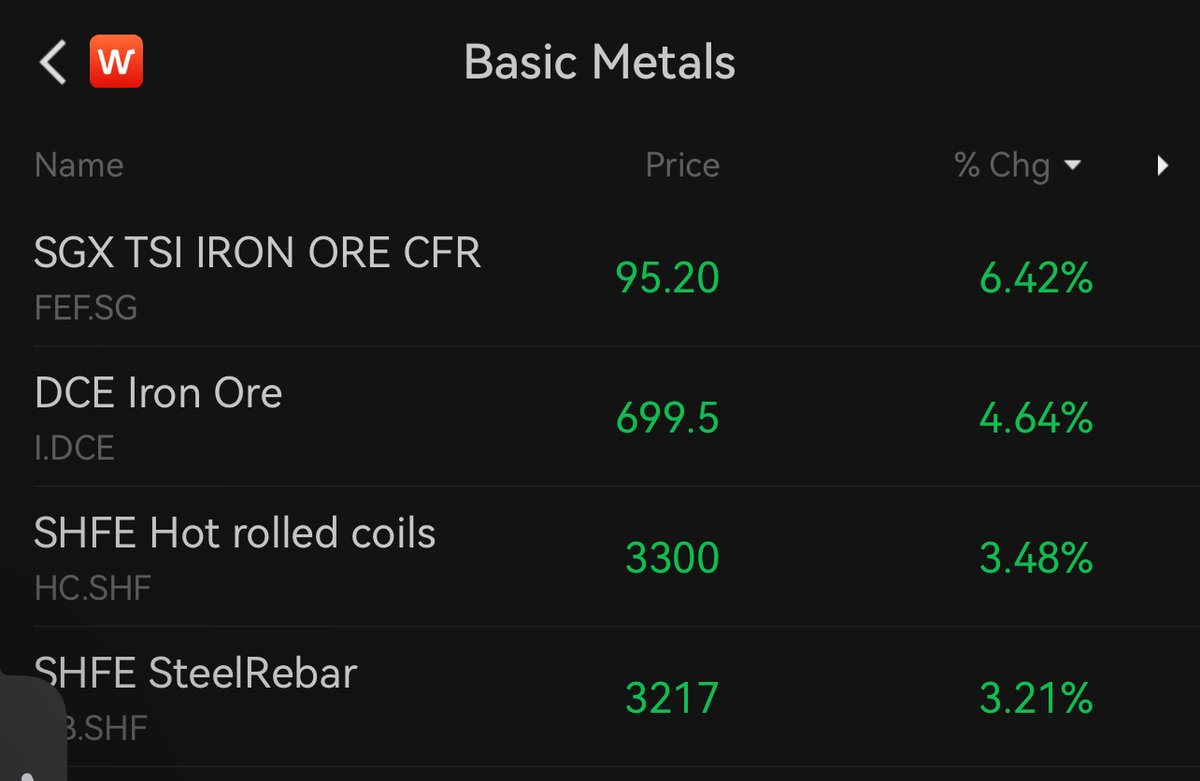
Task: Sort list by Price column header
Action: [682, 165]
